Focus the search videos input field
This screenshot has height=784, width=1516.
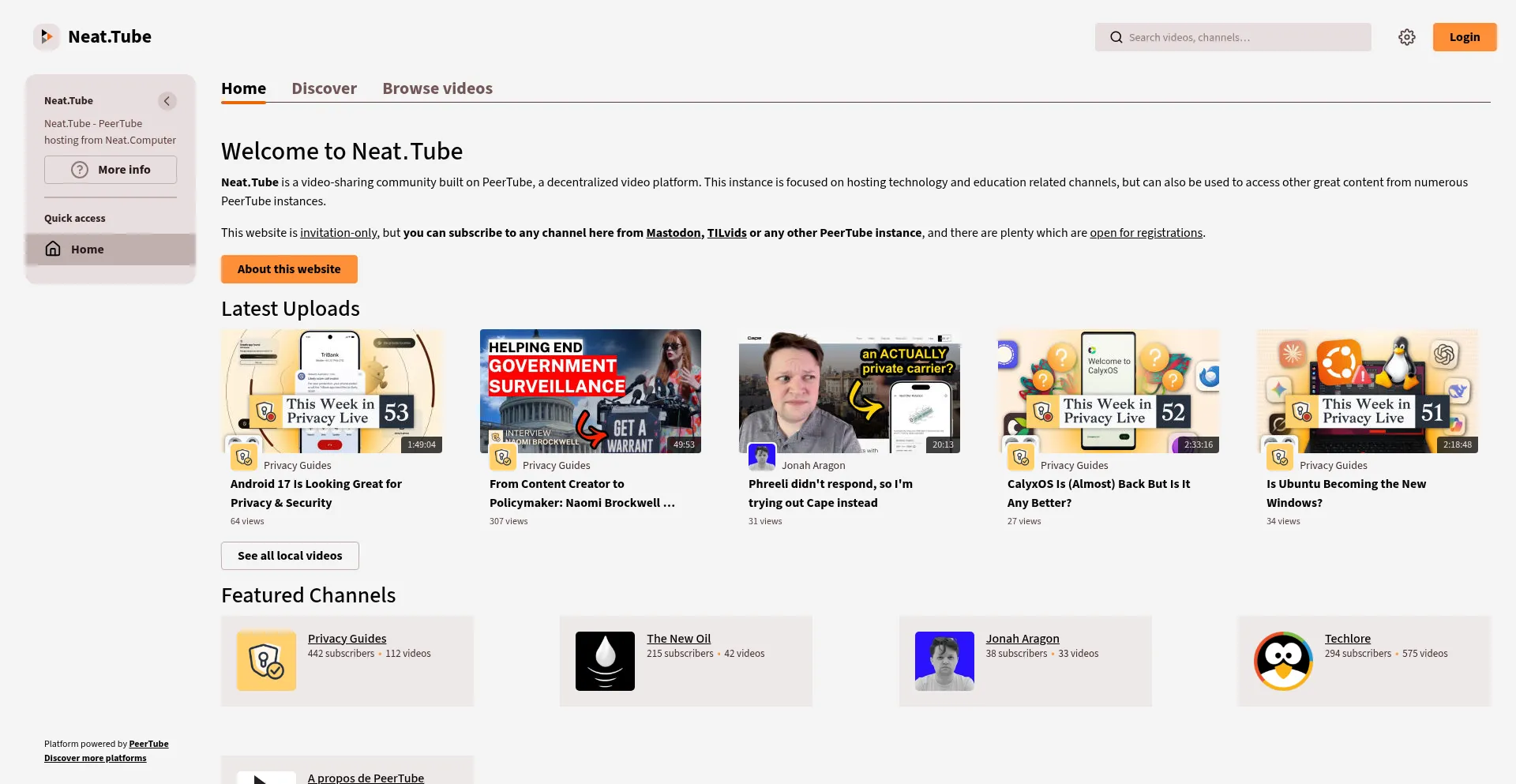click(x=1233, y=37)
